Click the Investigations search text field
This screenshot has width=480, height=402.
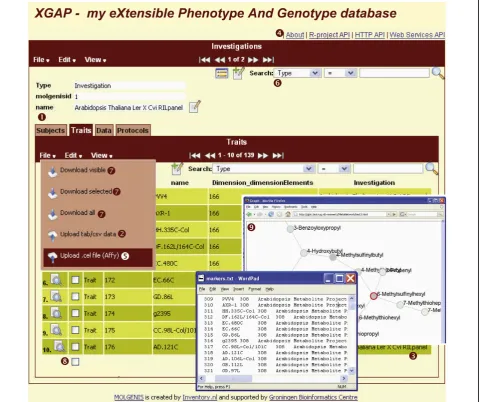point(394,73)
